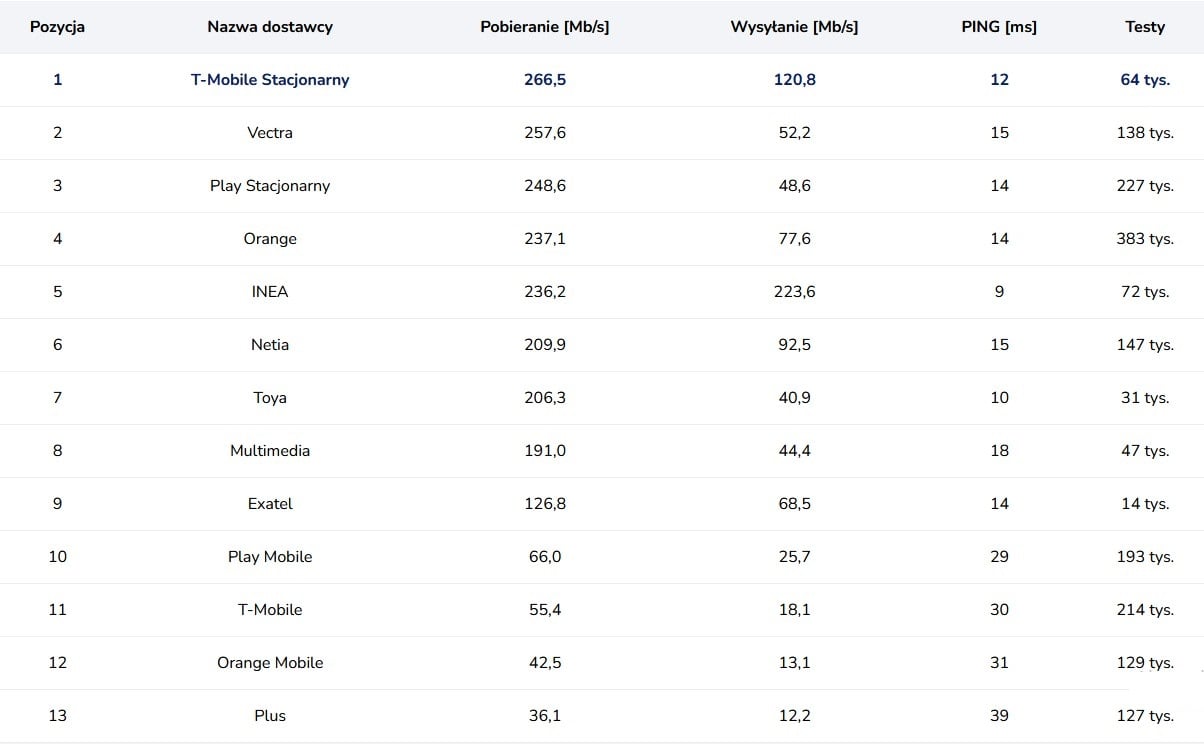The image size is (1204, 744).
Task: Select the Play Mobile row
Action: (x=270, y=557)
